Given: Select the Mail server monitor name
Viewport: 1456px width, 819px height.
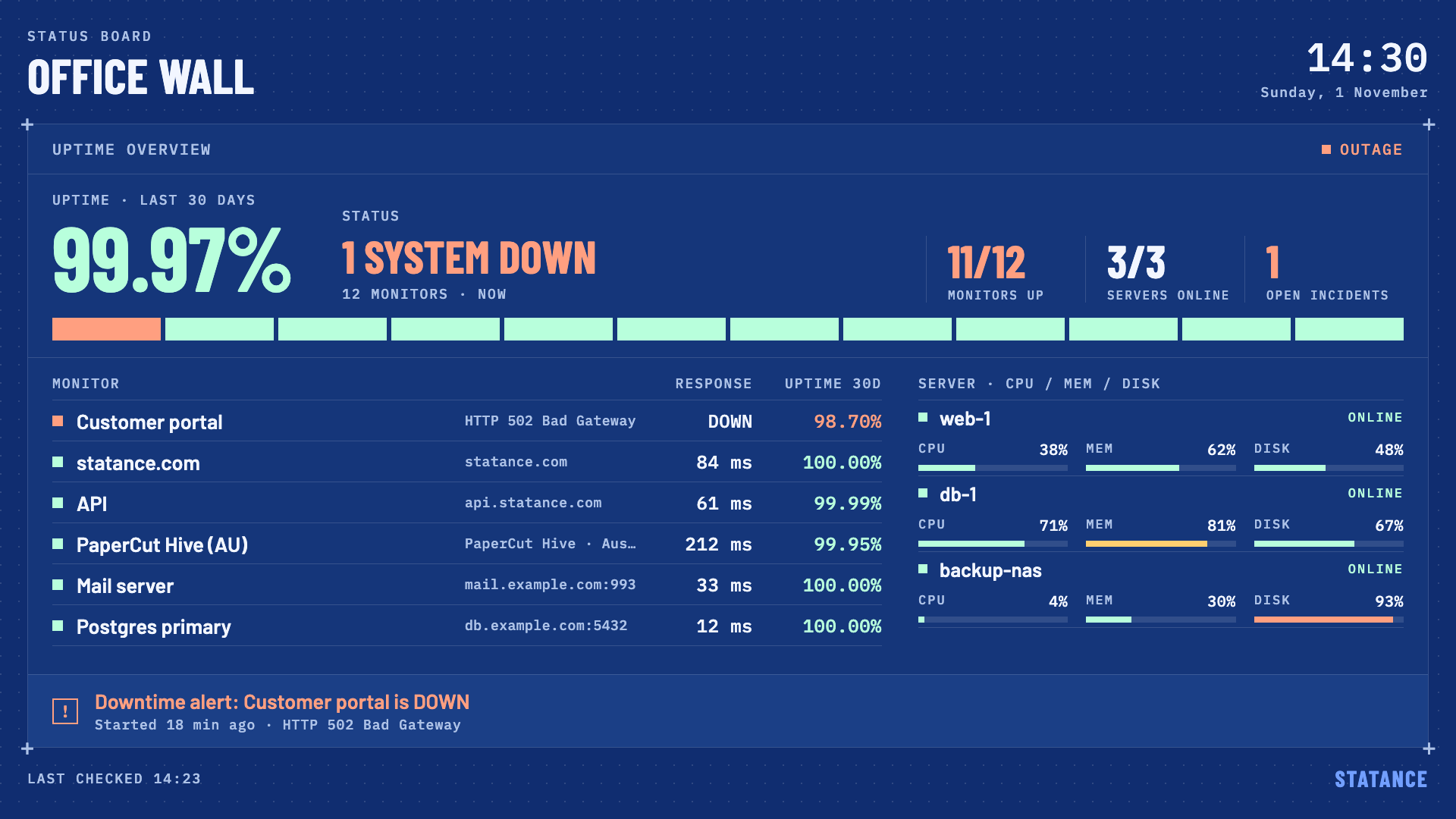Looking at the screenshot, I should [x=125, y=586].
